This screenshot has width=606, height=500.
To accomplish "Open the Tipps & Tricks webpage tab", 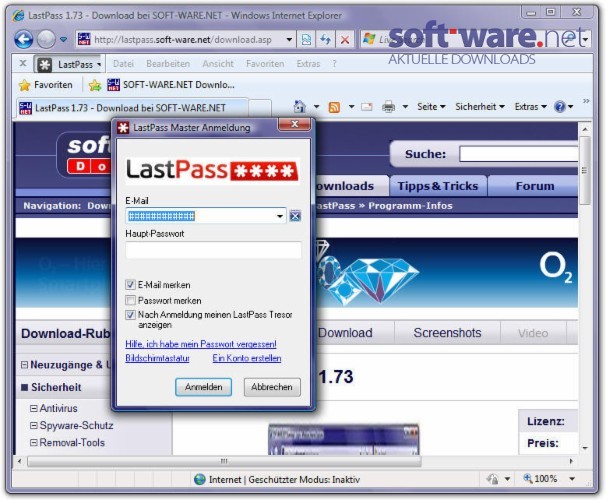I will coord(438,186).
